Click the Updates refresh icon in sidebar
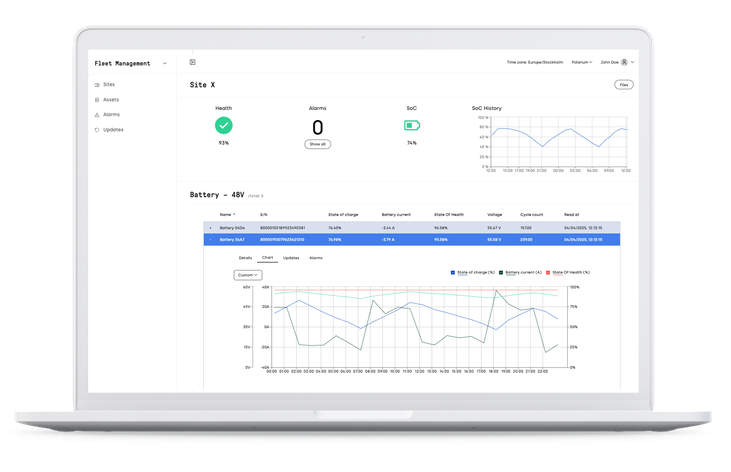 click(97, 130)
